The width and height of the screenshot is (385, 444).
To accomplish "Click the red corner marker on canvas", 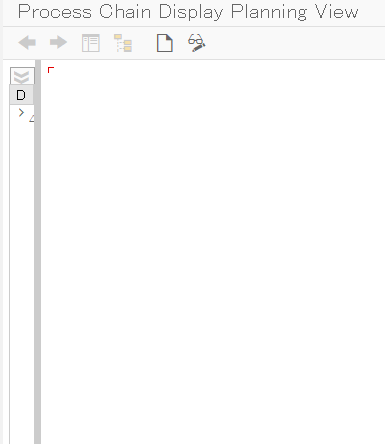I will [51, 70].
